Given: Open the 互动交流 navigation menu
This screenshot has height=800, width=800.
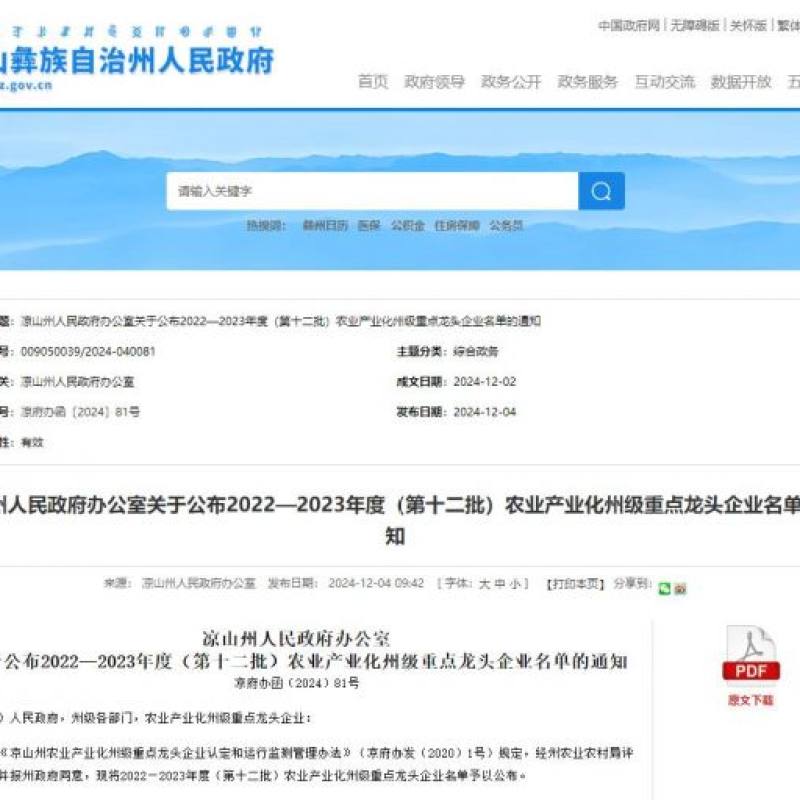Looking at the screenshot, I should [664, 82].
